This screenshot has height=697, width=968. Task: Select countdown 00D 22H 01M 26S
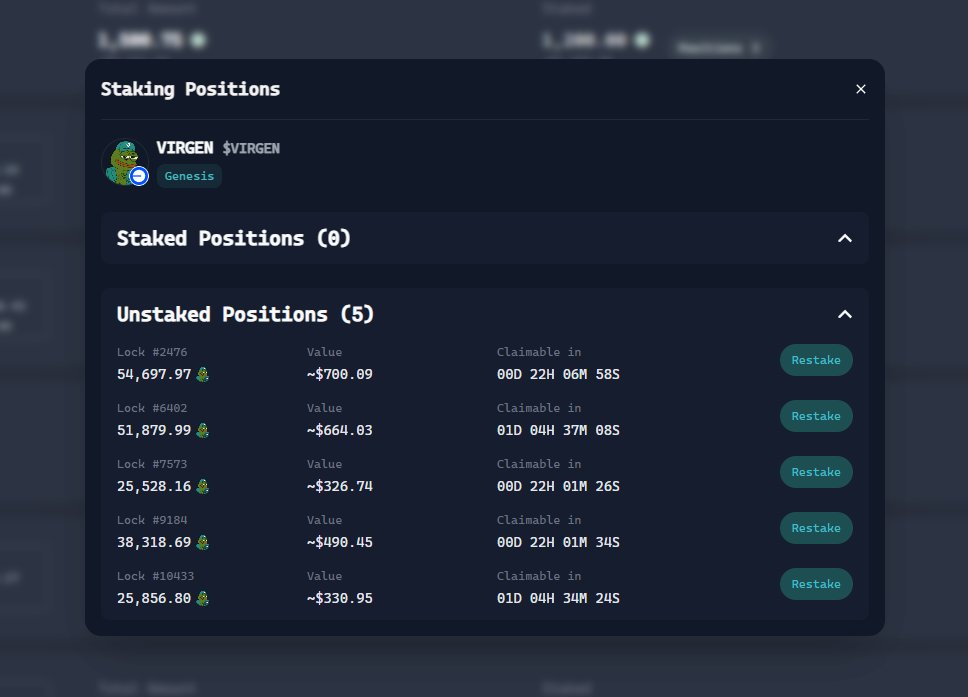[558, 486]
